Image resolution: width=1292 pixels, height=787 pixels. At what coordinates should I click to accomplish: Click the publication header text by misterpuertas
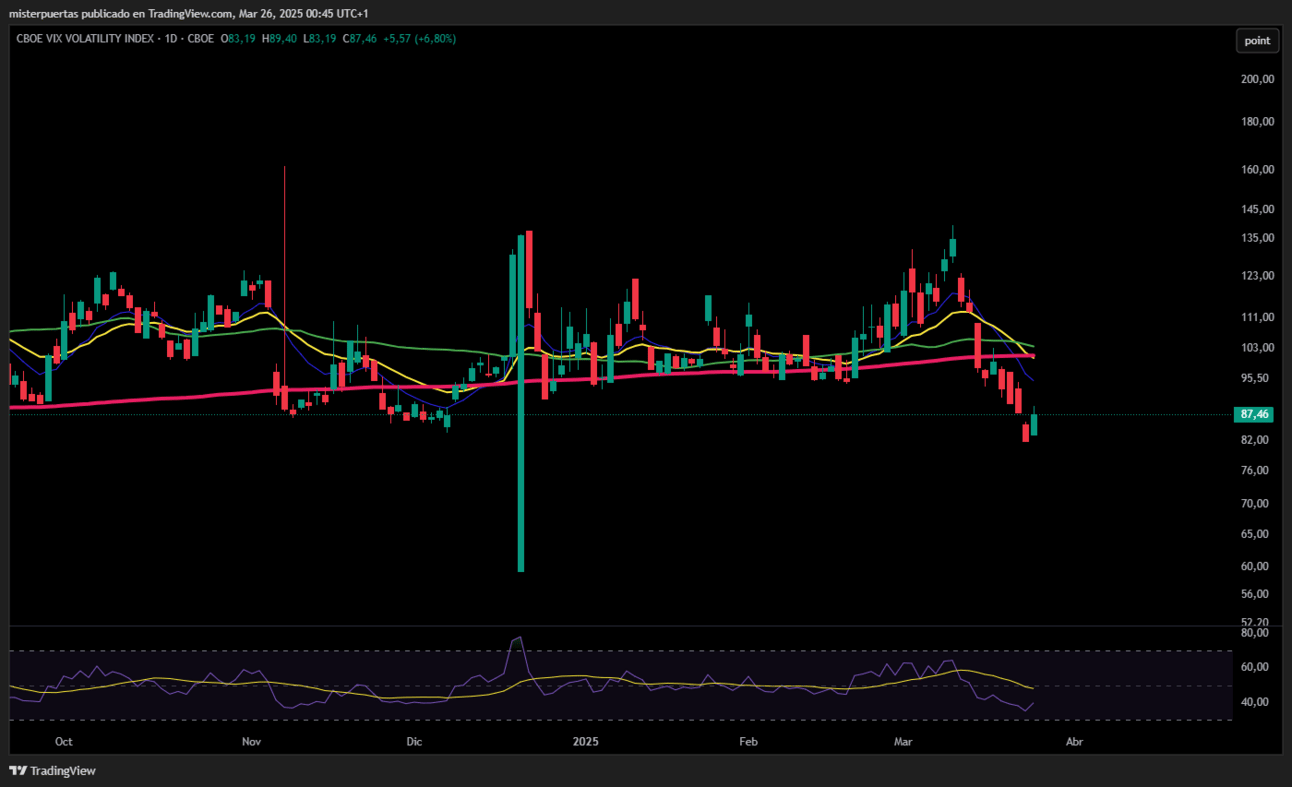click(189, 13)
